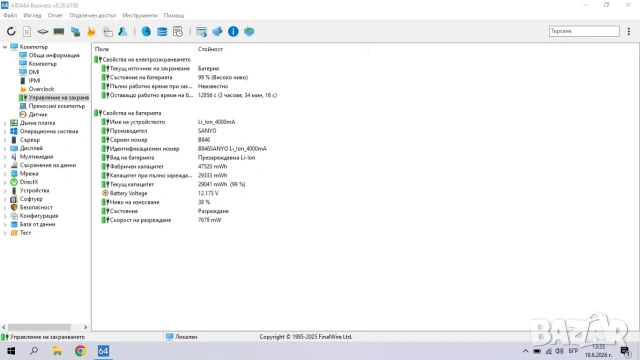Click the memory module toolbar icon
Image resolution: width=640 pixels, height=360 pixels.
click(x=59, y=31)
